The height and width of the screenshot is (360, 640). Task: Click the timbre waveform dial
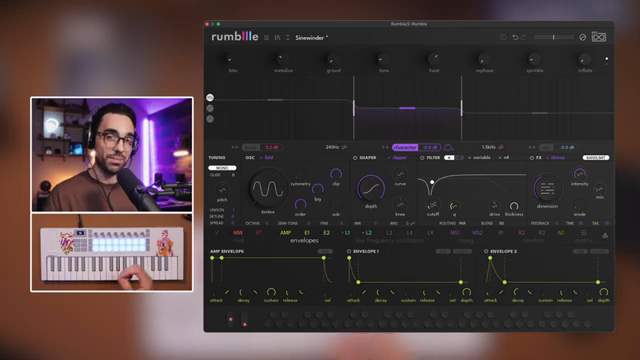coord(268,189)
